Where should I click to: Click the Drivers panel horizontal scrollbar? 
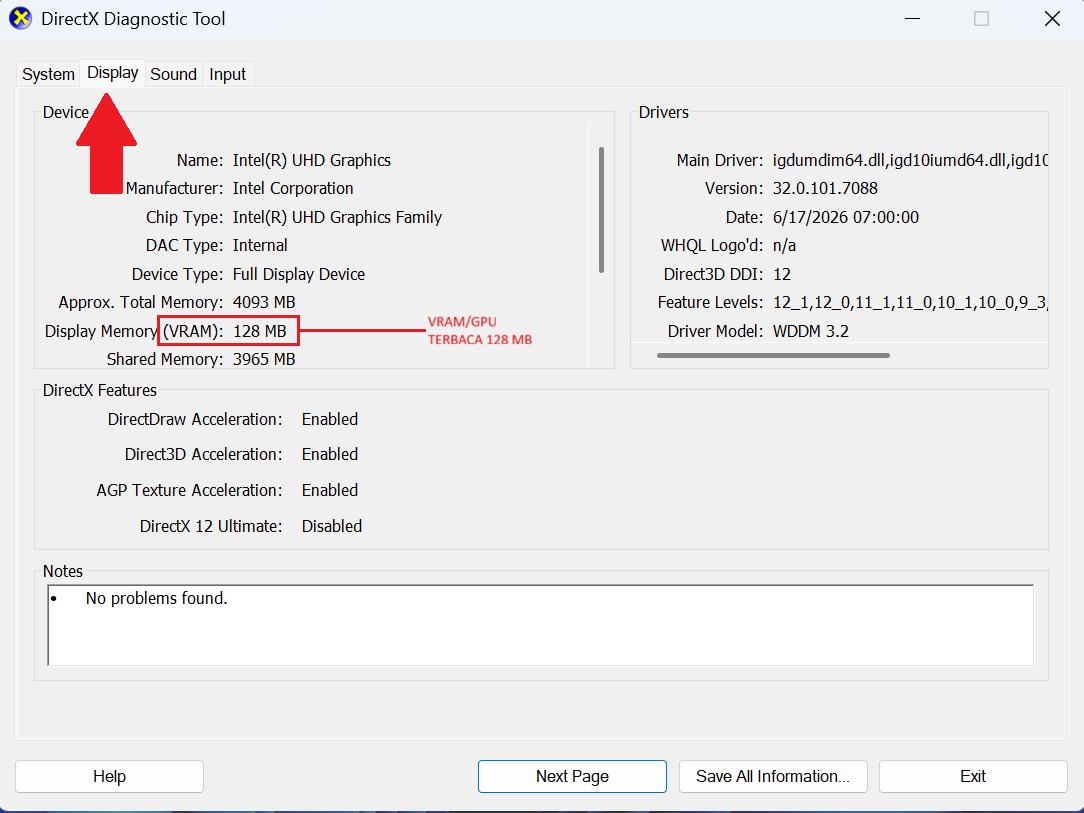(x=773, y=355)
